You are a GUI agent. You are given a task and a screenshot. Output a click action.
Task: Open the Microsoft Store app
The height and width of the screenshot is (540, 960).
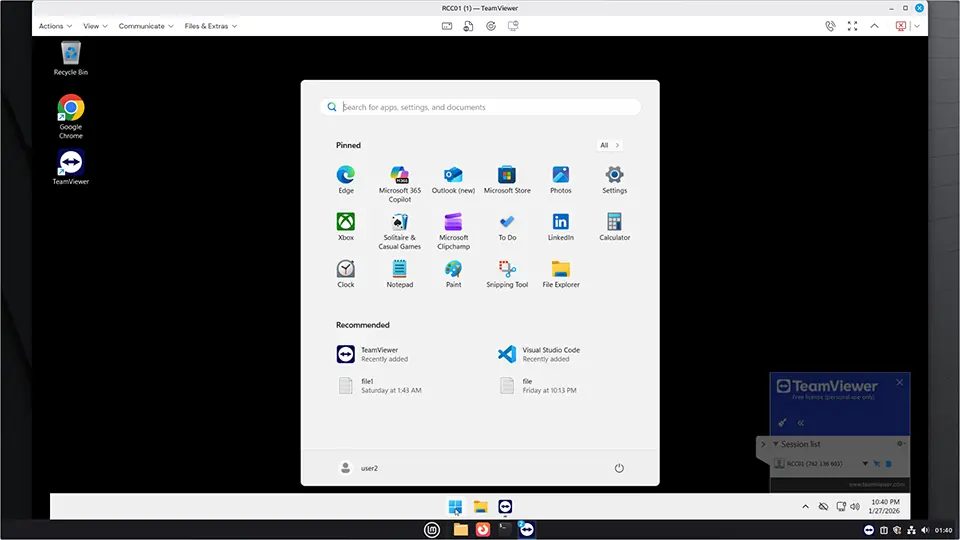pyautogui.click(x=507, y=180)
